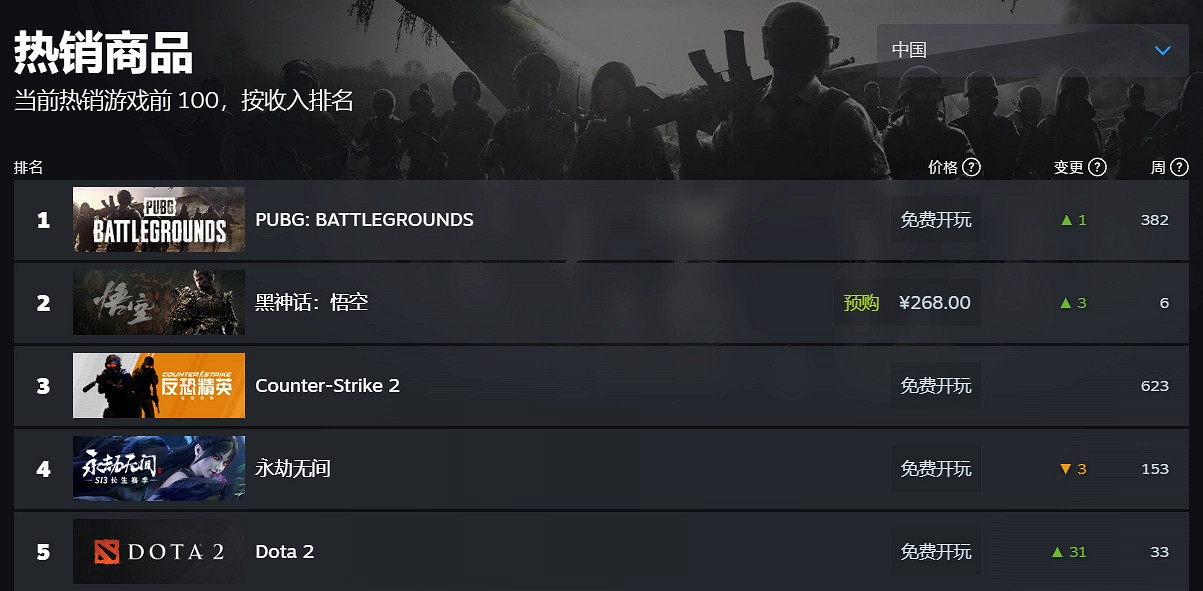The image size is (1203, 591).
Task: Click the Counter-Strike 2 cover image
Action: [x=159, y=385]
